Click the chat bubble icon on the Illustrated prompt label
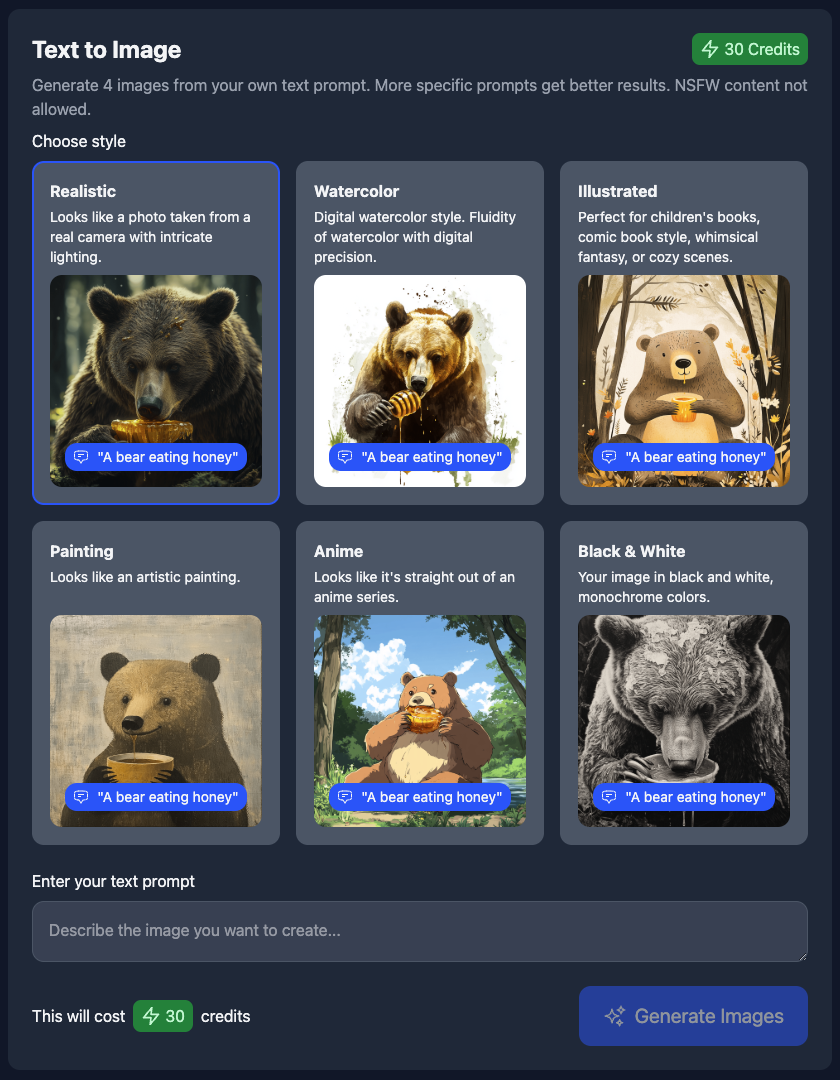840x1080 pixels. point(609,457)
